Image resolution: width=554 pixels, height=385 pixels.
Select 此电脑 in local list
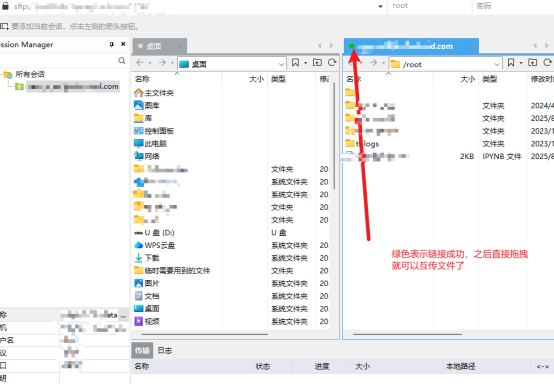pos(150,143)
